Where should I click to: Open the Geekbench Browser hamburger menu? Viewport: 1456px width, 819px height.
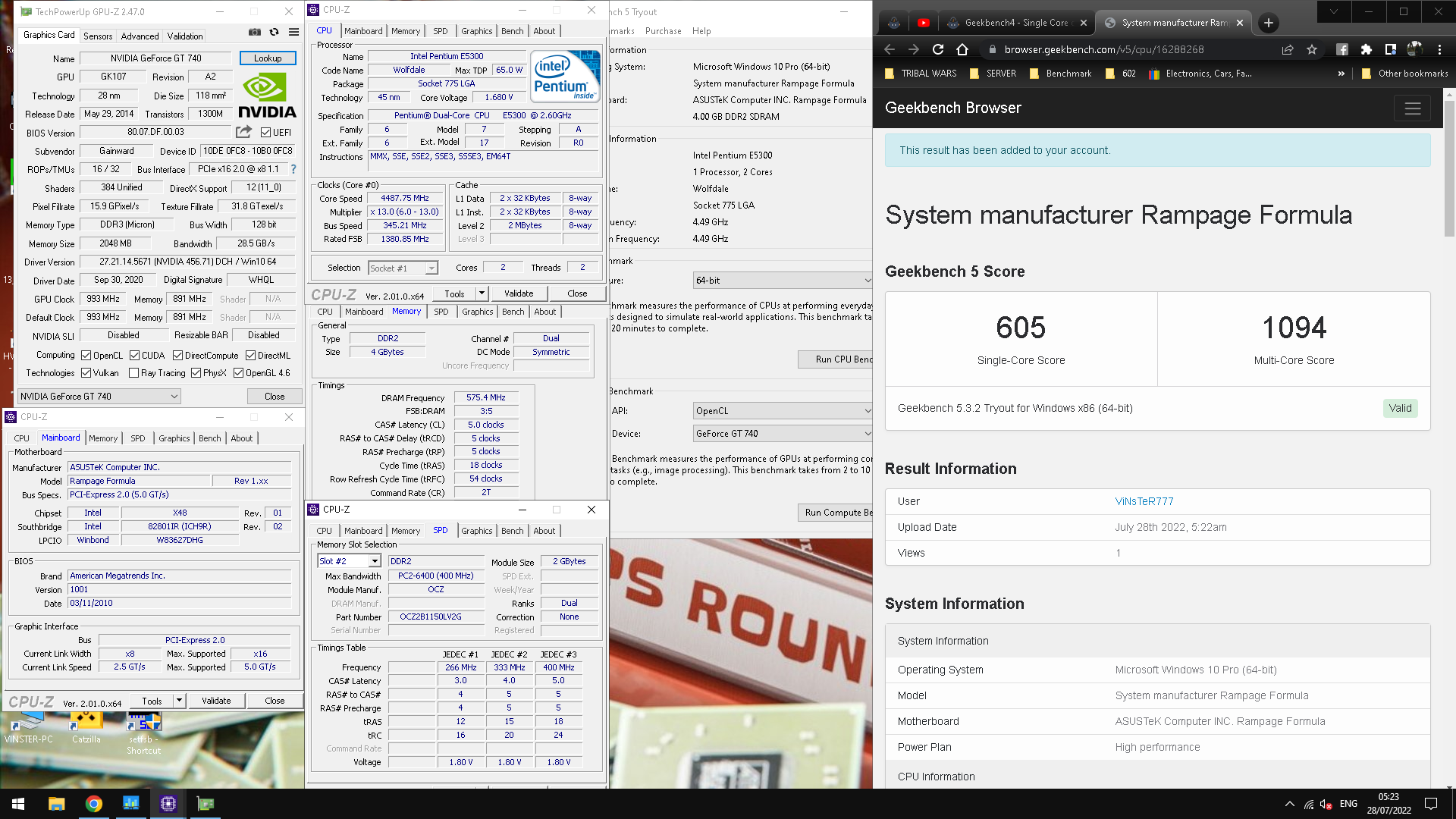point(1413,108)
